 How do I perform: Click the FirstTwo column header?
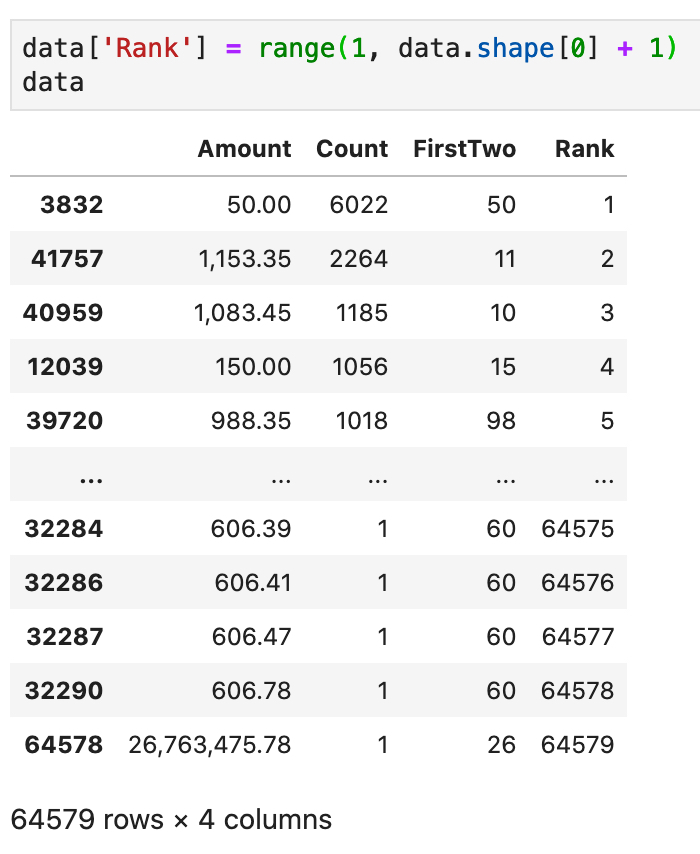464,149
